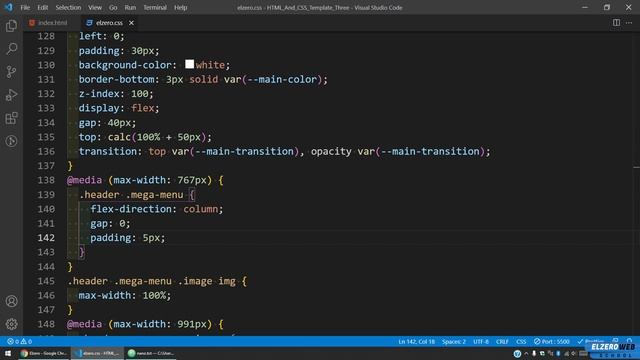
Task: Click 'gap: 0;' on line 141
Action: click(x=110, y=223)
